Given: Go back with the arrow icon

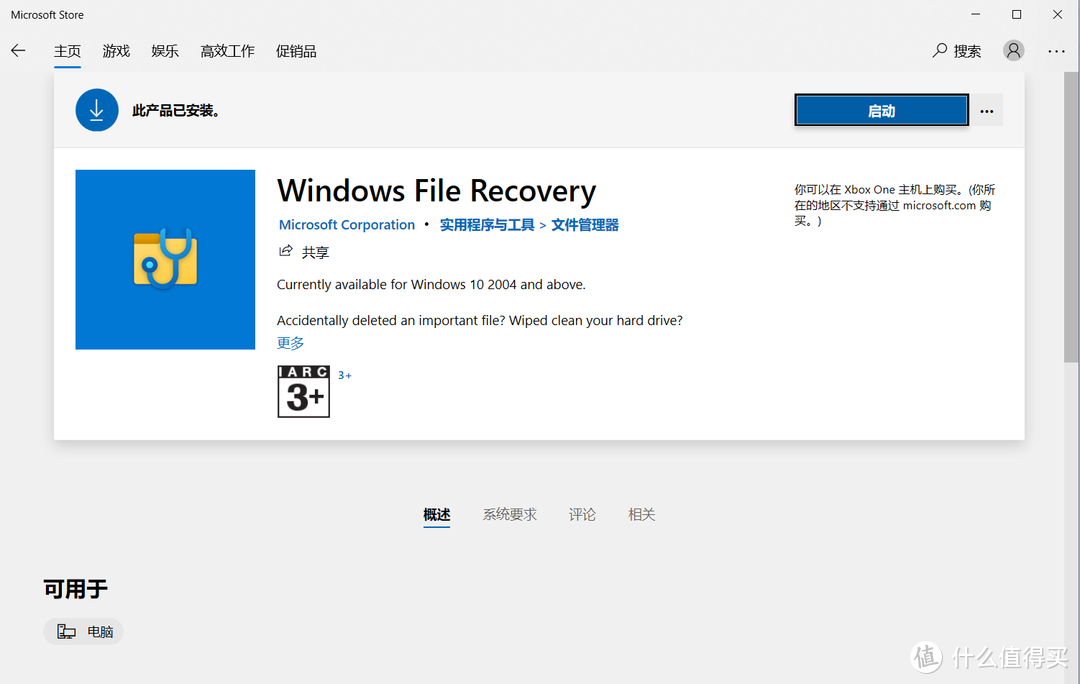Looking at the screenshot, I should click(18, 50).
